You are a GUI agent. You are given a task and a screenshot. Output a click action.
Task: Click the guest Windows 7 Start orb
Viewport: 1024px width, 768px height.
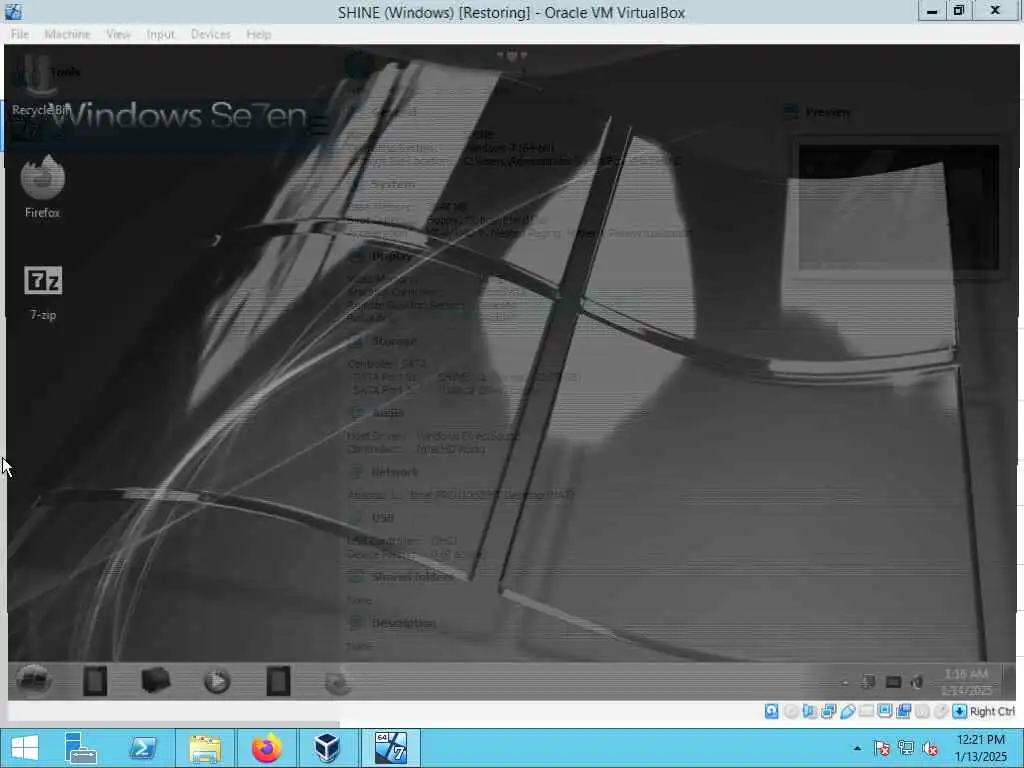point(33,681)
